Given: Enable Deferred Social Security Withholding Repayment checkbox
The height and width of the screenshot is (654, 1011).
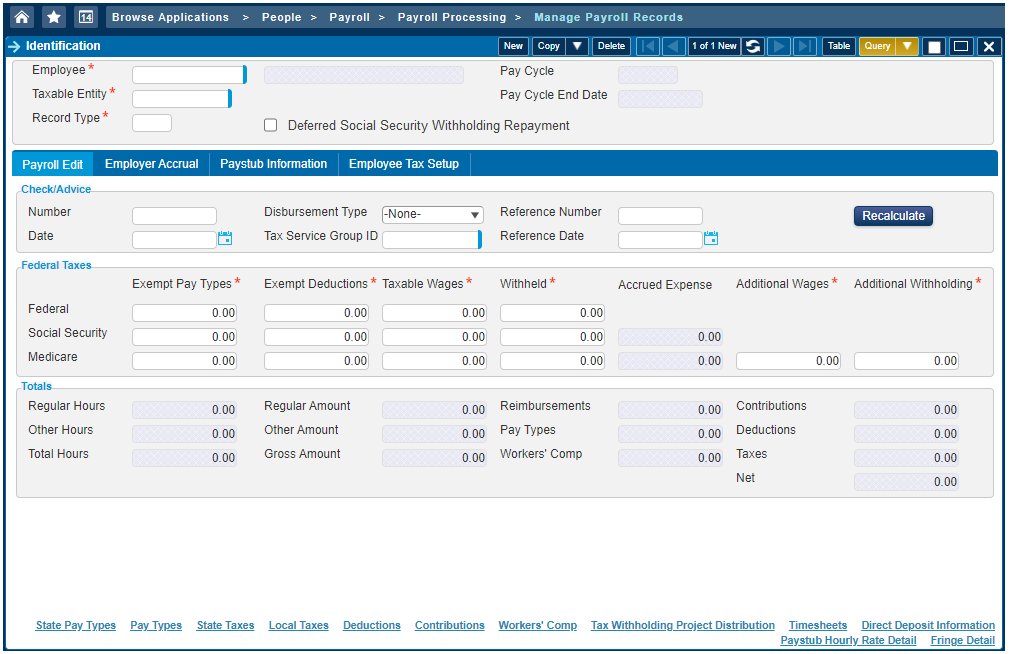Looking at the screenshot, I should point(270,126).
